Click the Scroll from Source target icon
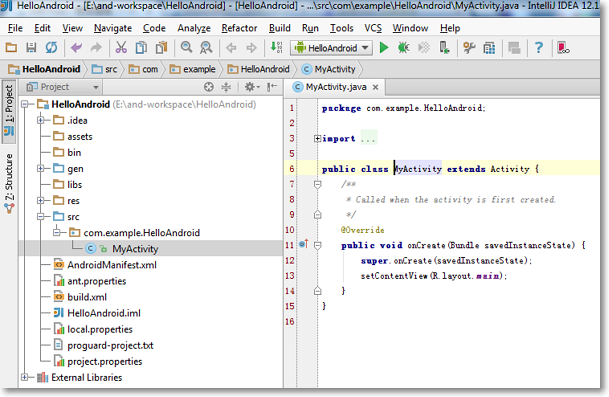The height and width of the screenshot is (397, 609). point(209,87)
